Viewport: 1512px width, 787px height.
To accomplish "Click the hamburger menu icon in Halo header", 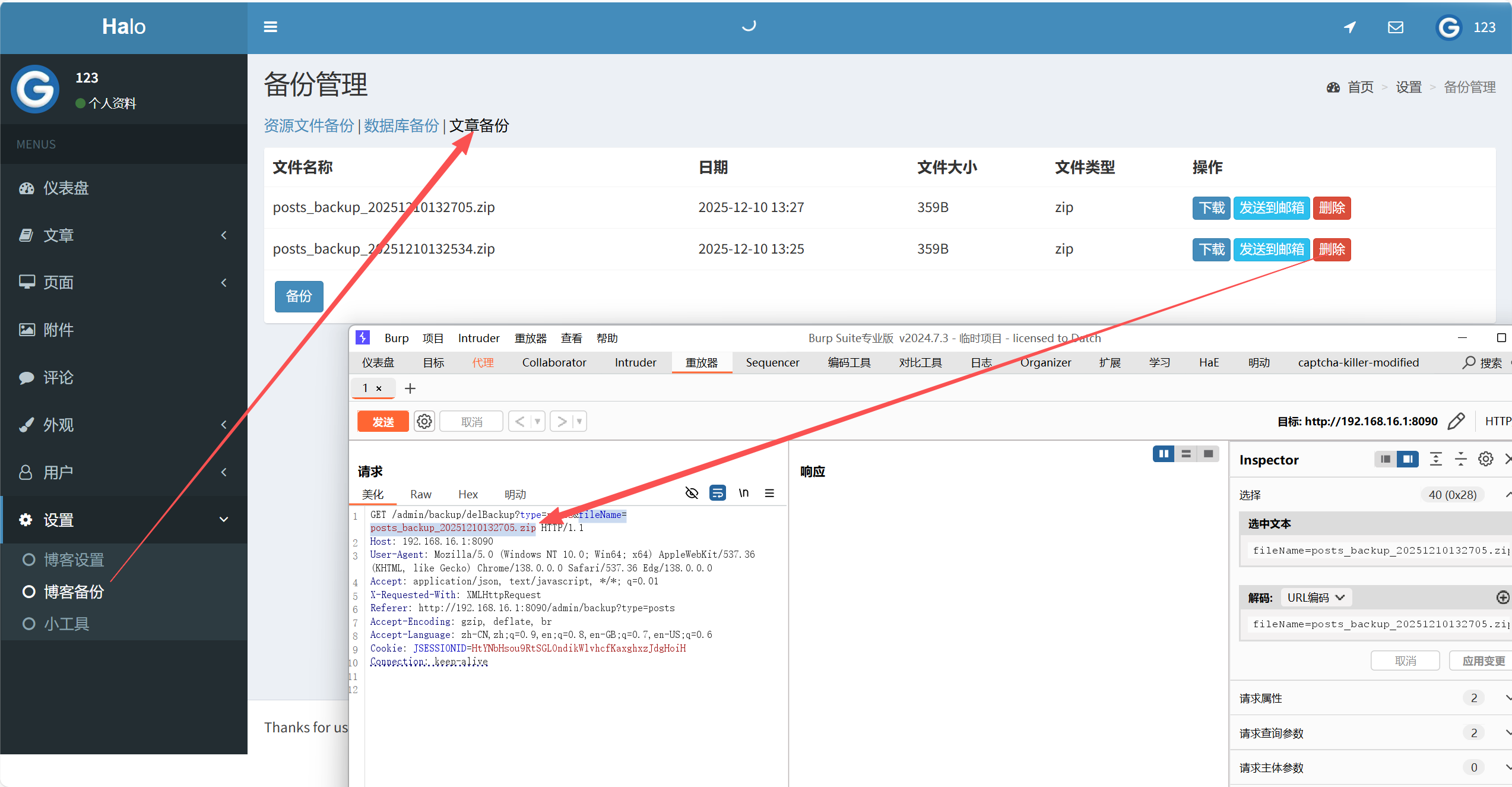I will (x=270, y=27).
